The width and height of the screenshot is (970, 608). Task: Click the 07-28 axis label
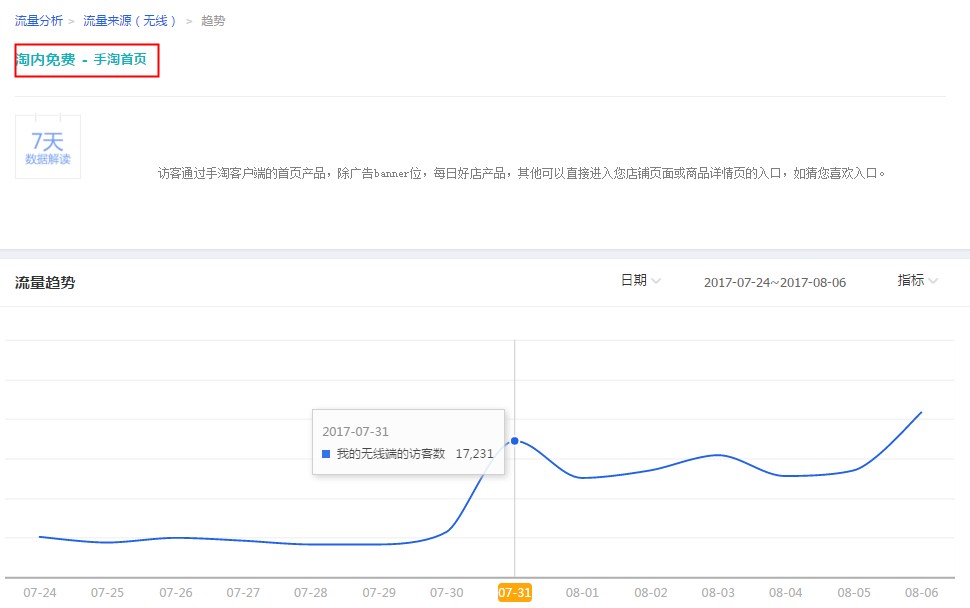(311, 592)
